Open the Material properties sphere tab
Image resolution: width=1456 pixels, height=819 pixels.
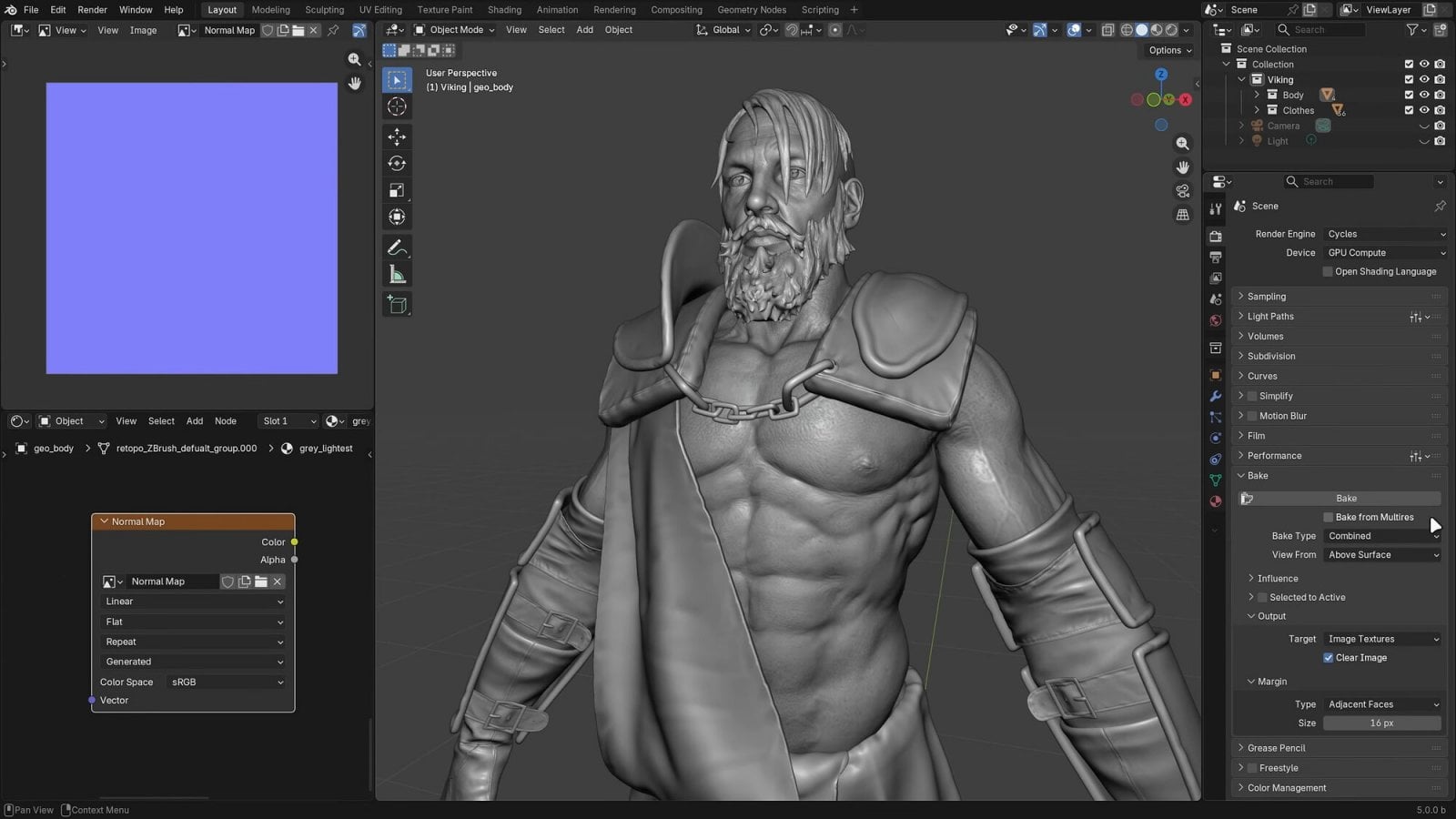pyautogui.click(x=1215, y=501)
